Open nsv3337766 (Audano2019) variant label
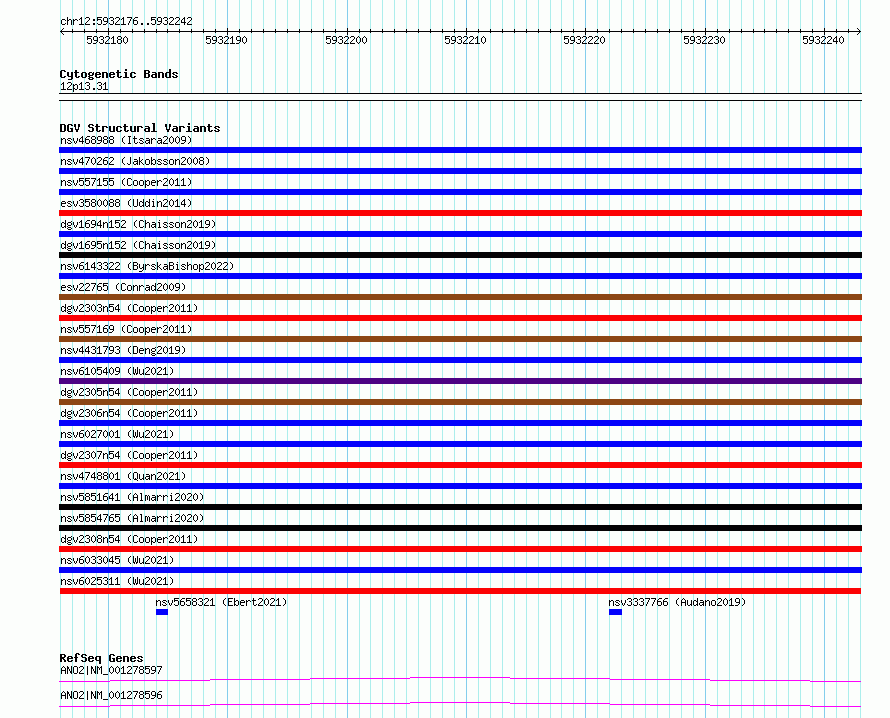Viewport: 890px width, 718px height. pyautogui.click(x=677, y=602)
